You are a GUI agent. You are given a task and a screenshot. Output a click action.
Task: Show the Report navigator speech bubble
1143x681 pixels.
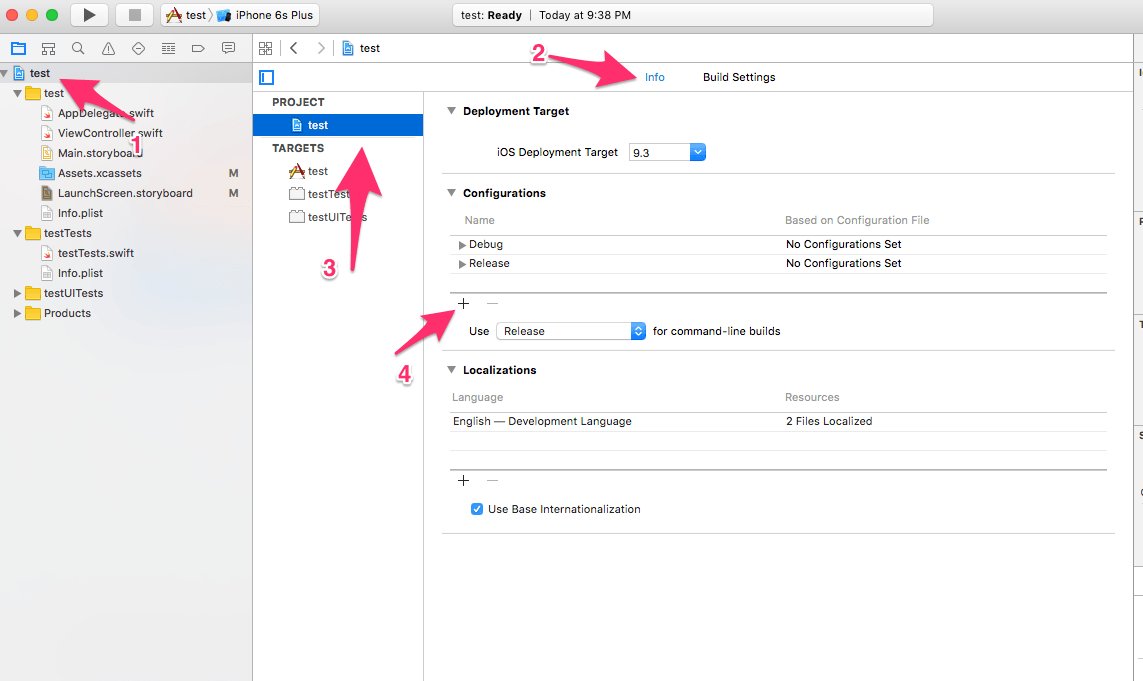click(x=228, y=48)
